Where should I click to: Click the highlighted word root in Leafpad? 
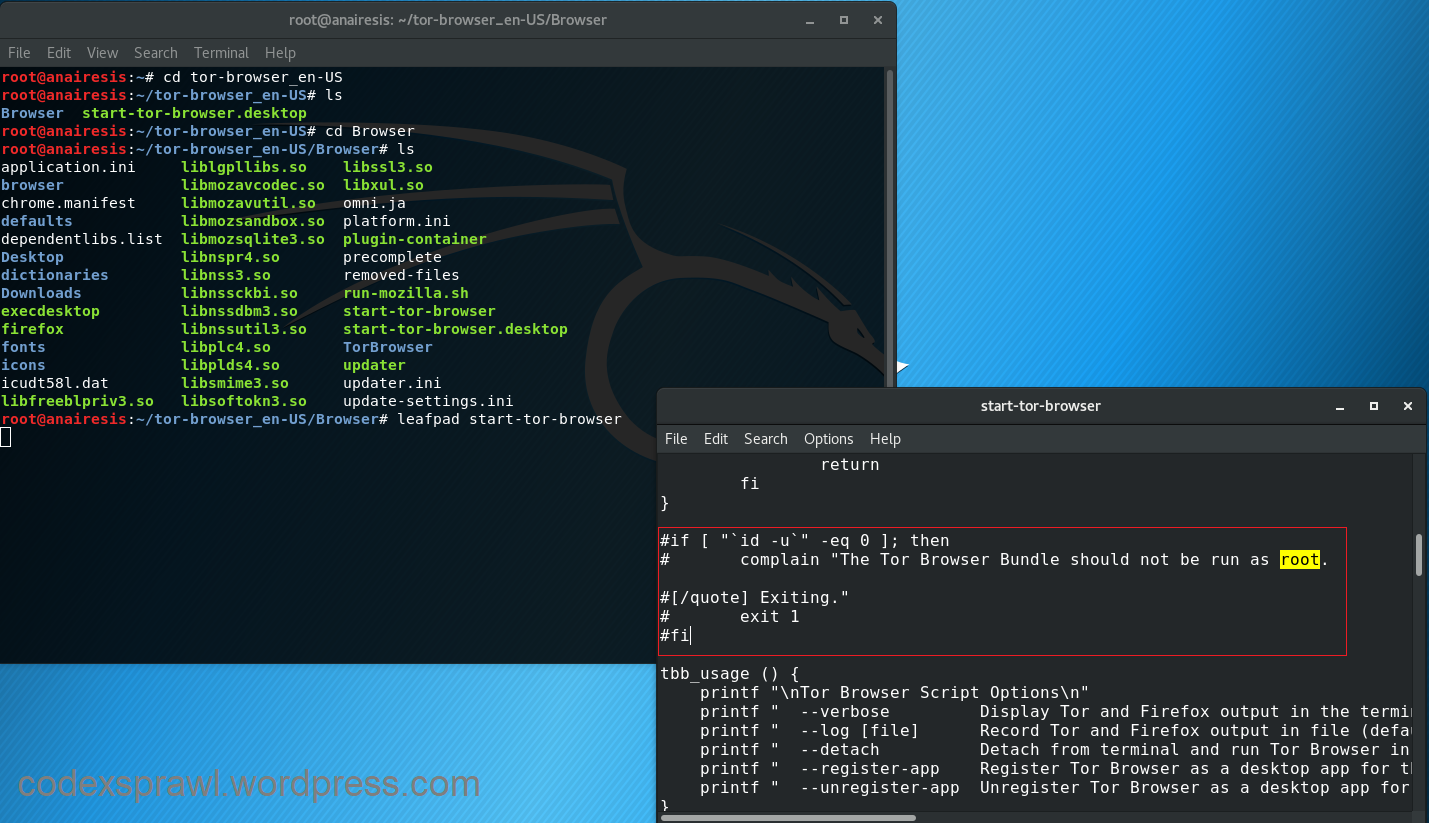[x=1300, y=560]
